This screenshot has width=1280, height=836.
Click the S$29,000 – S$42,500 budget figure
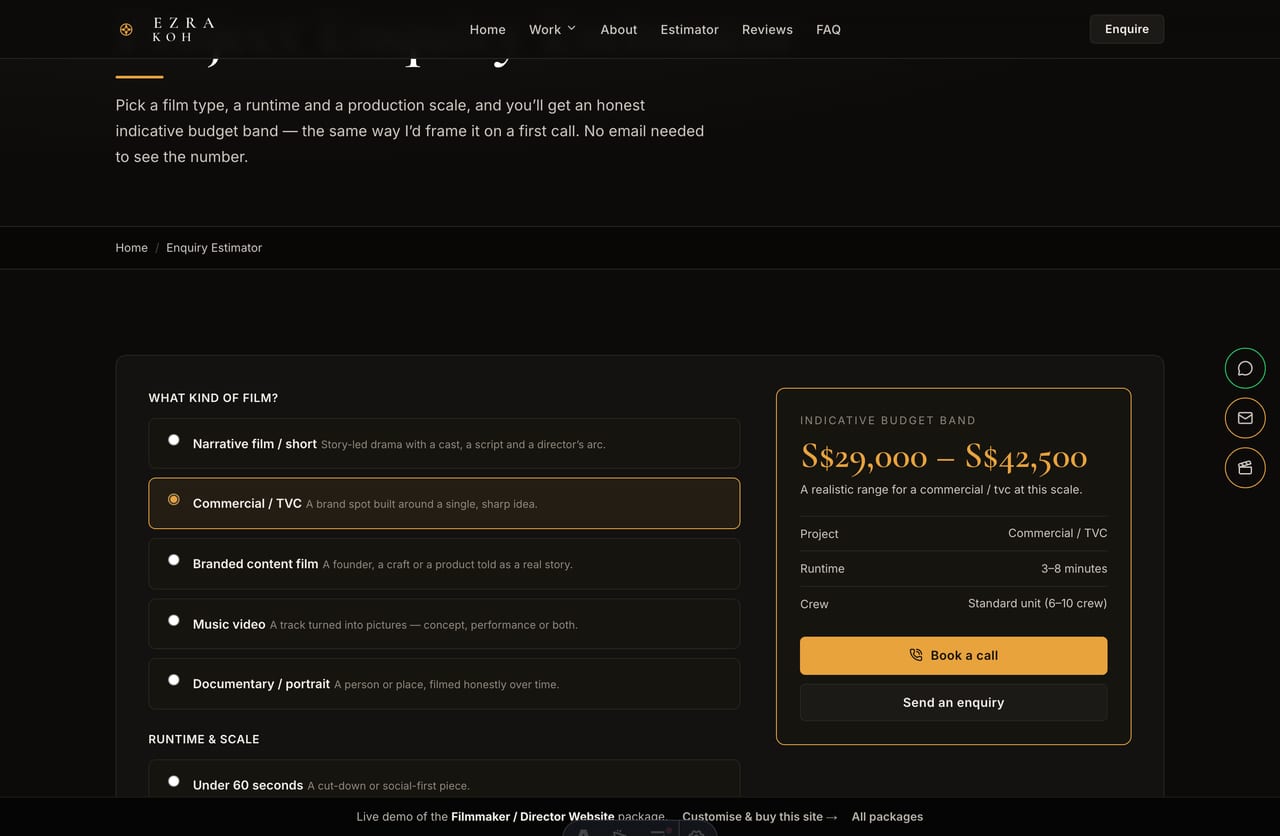[943, 457]
